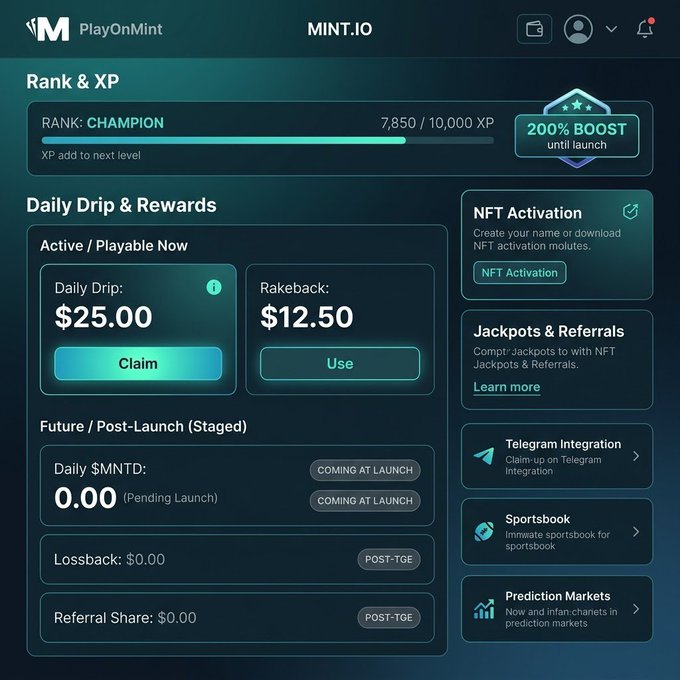Click the NFT Activation external link icon
This screenshot has height=680, width=680.
click(x=630, y=212)
